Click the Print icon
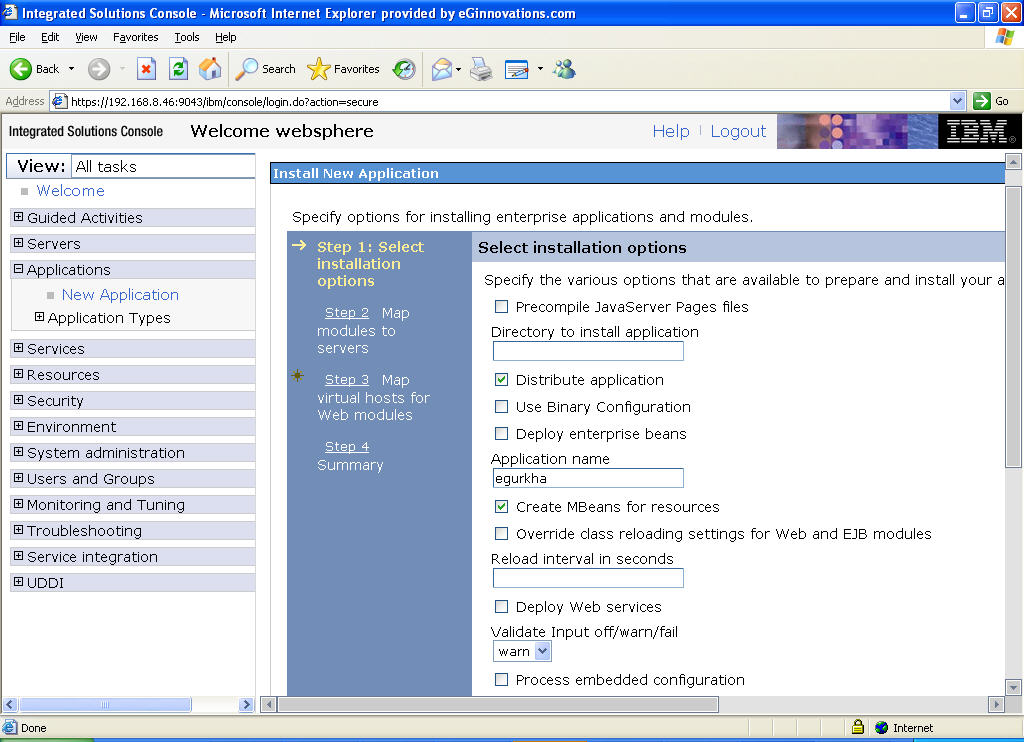This screenshot has height=742, width=1024. click(x=481, y=69)
